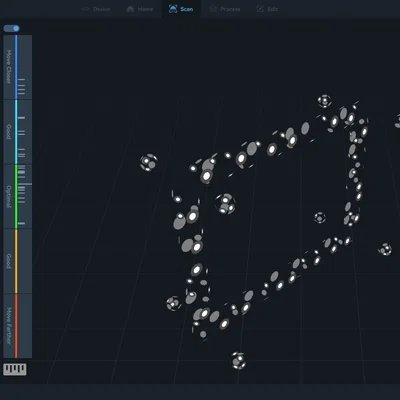Viewport: 400px width, 400px height.
Task: Select the Scan tab
Action: (x=181, y=9)
